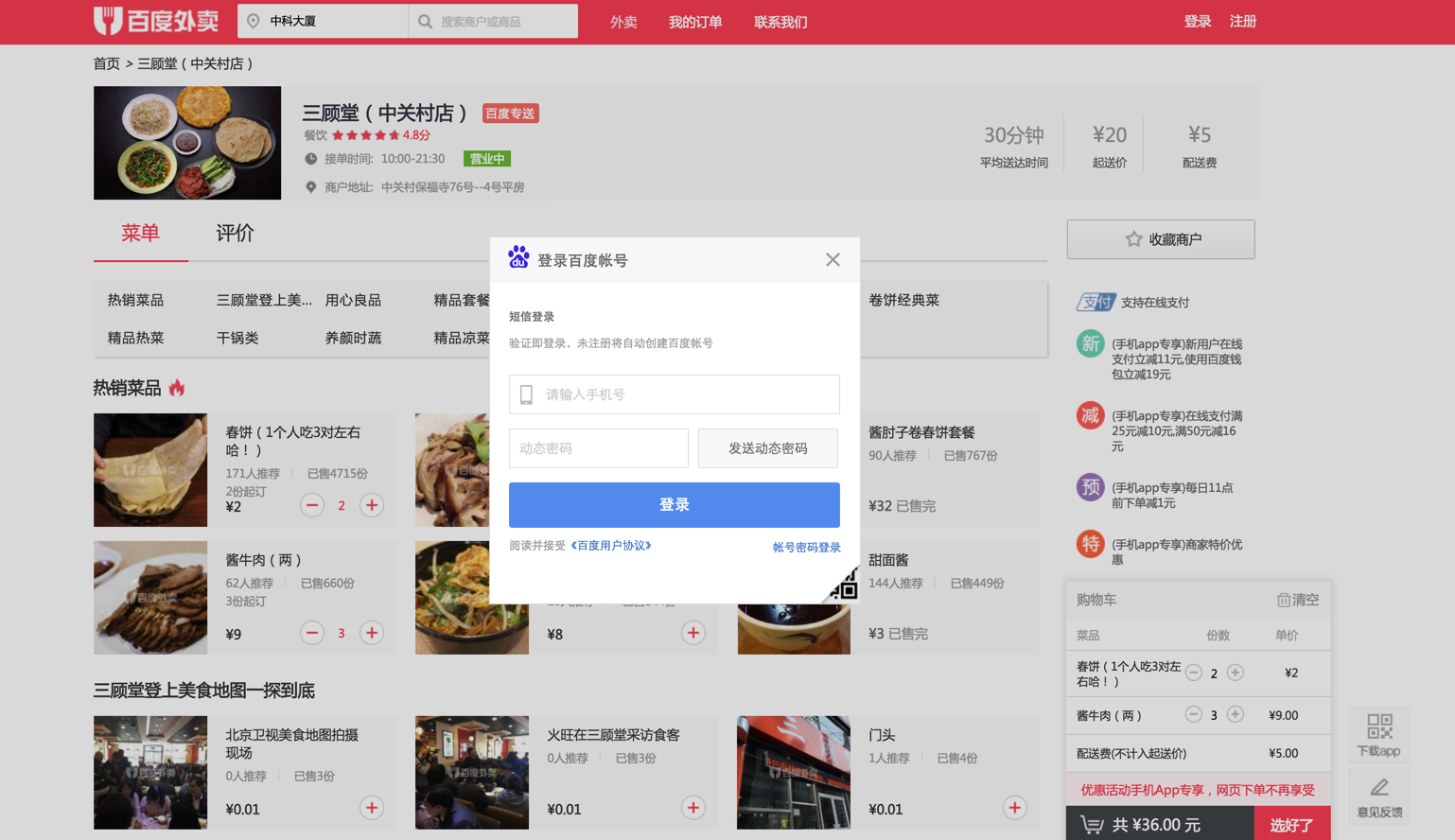The width and height of the screenshot is (1455, 840).
Task: Click the purple 预 promotion icon
Action: tap(1090, 487)
